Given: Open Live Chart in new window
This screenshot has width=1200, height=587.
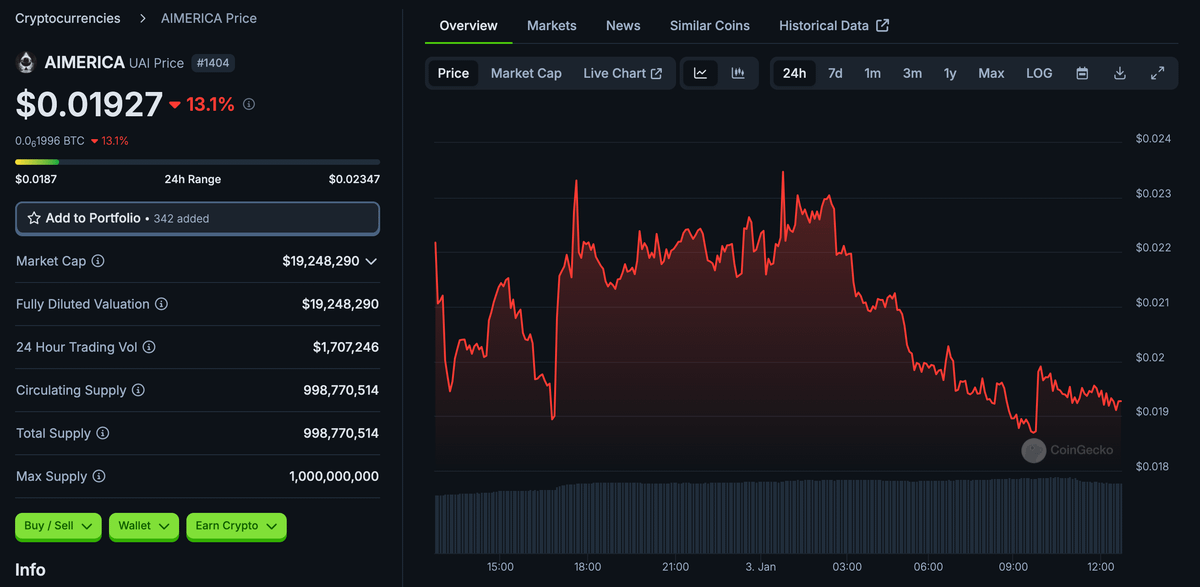Looking at the screenshot, I should (623, 73).
